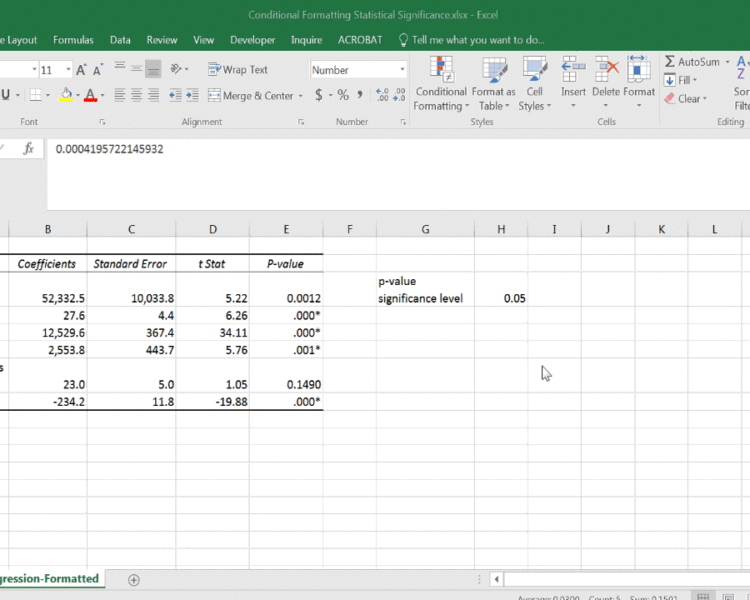750x600 pixels.
Task: Open the Formulas ribbon tab
Action: click(x=73, y=40)
